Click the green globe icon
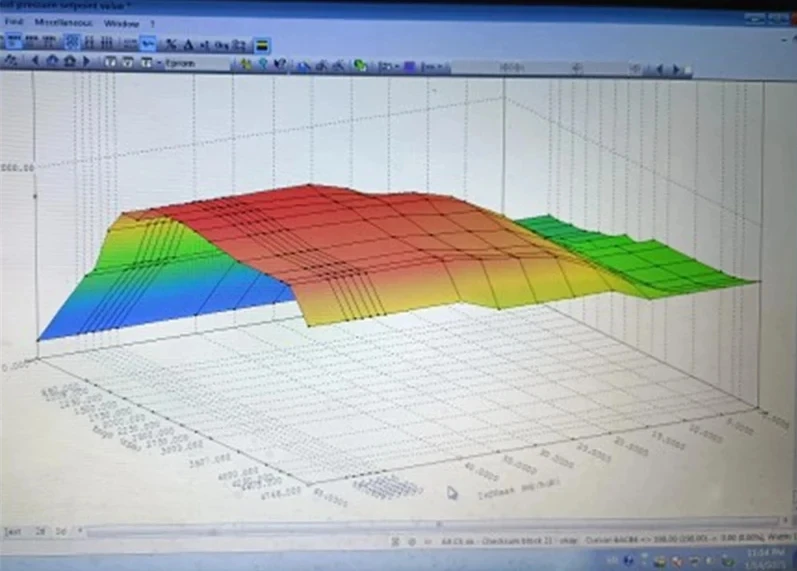The image size is (797, 571). (x=360, y=66)
